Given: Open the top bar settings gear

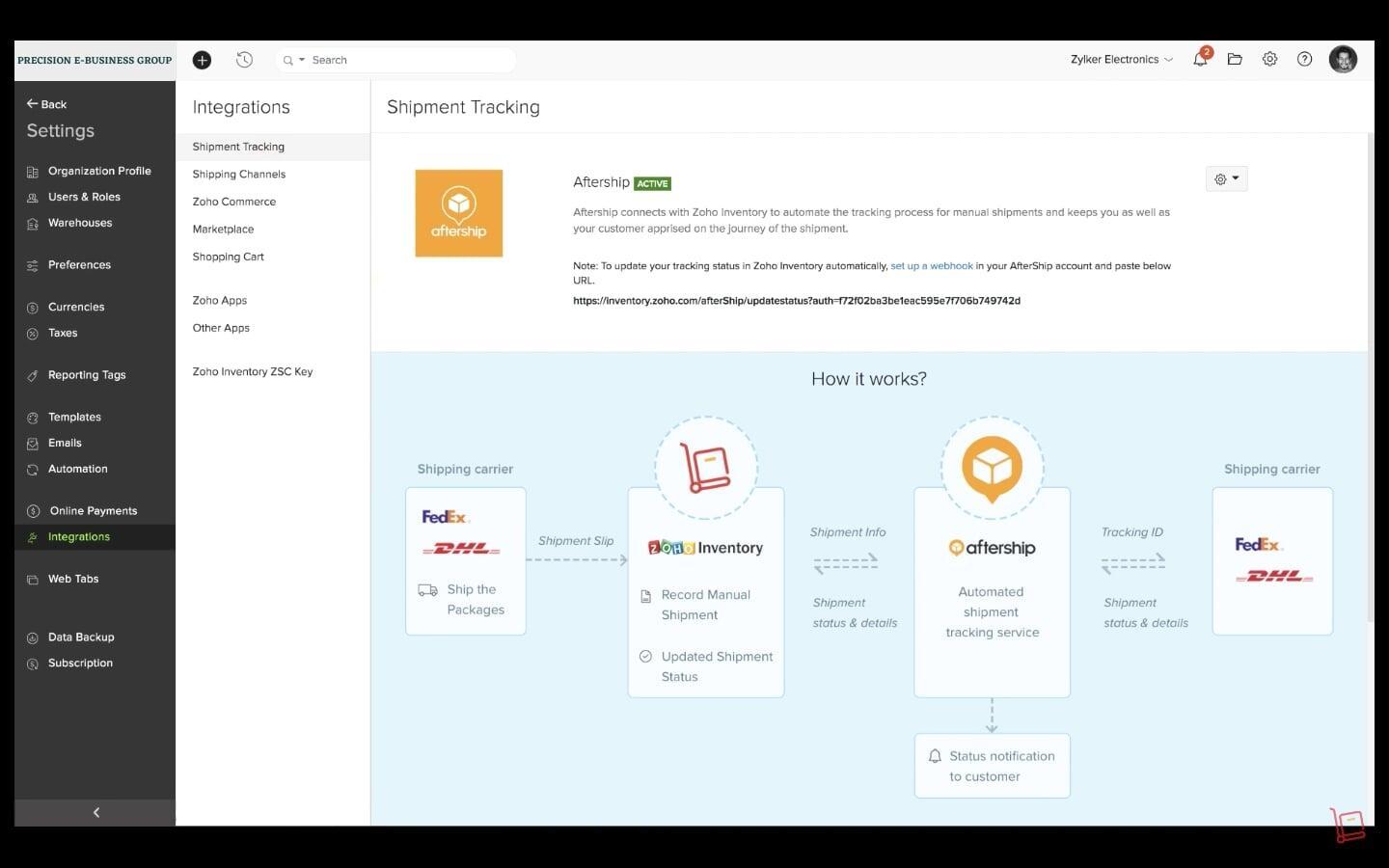Looking at the screenshot, I should (1269, 59).
